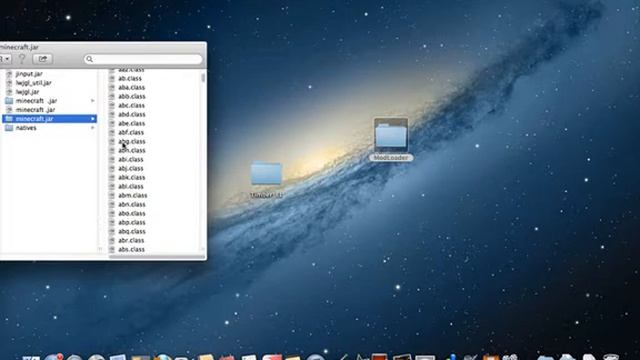The width and height of the screenshot is (640, 360).
Task: Select abm.class file
Action: (x=133, y=195)
